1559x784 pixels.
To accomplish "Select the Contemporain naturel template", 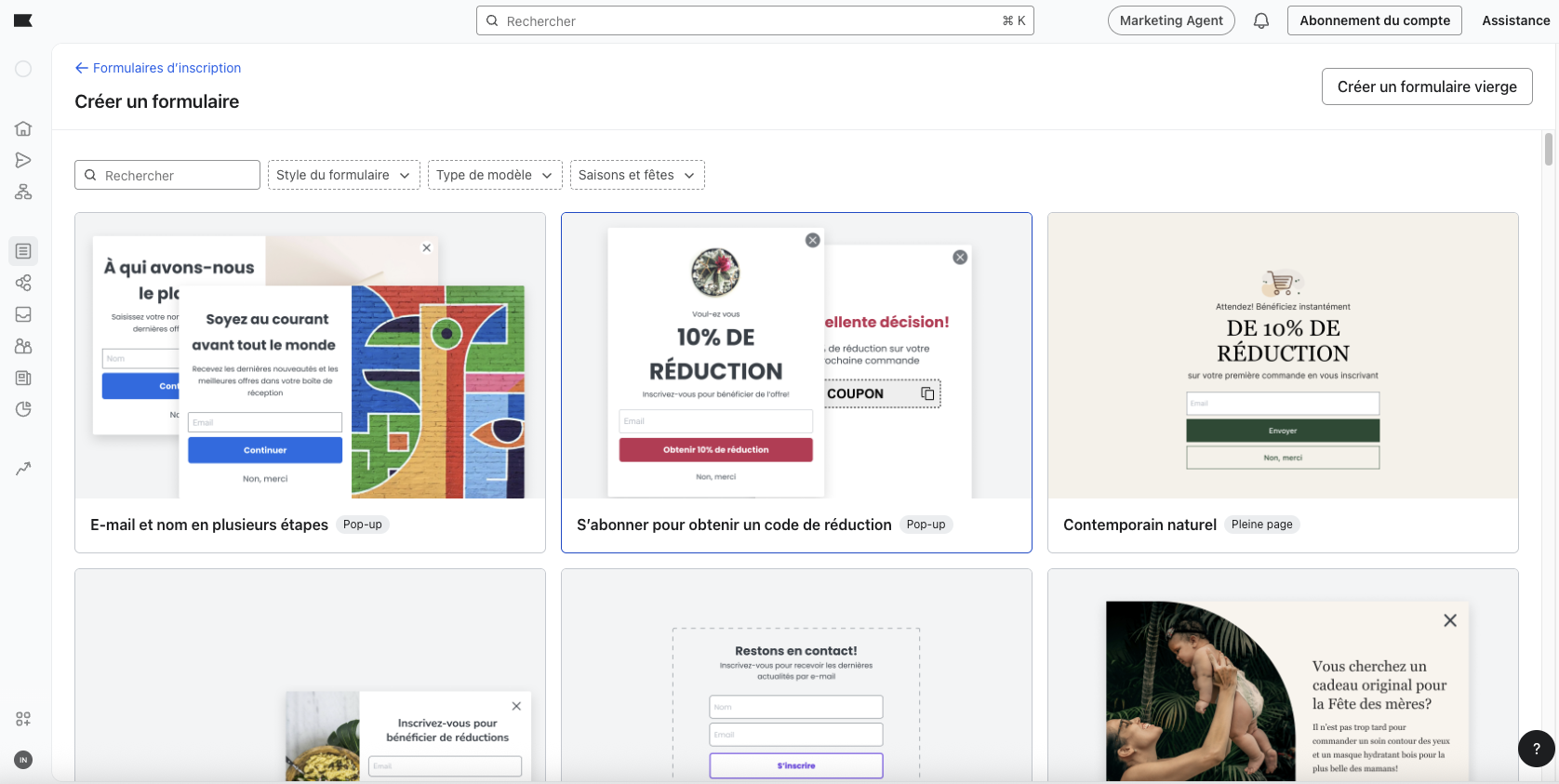I will (1282, 382).
